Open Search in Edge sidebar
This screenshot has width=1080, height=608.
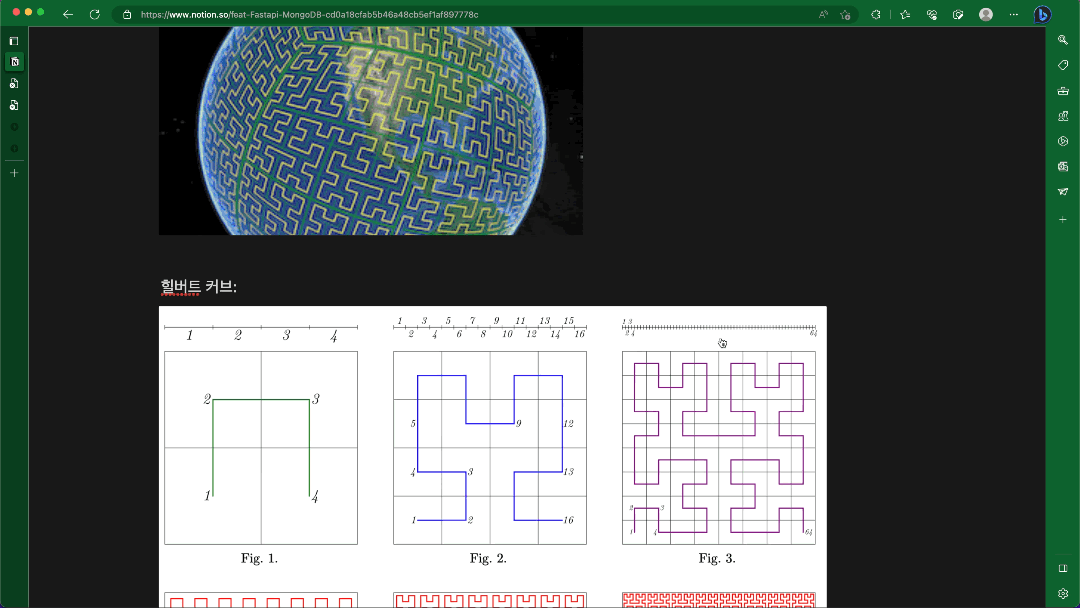pyautogui.click(x=1063, y=40)
